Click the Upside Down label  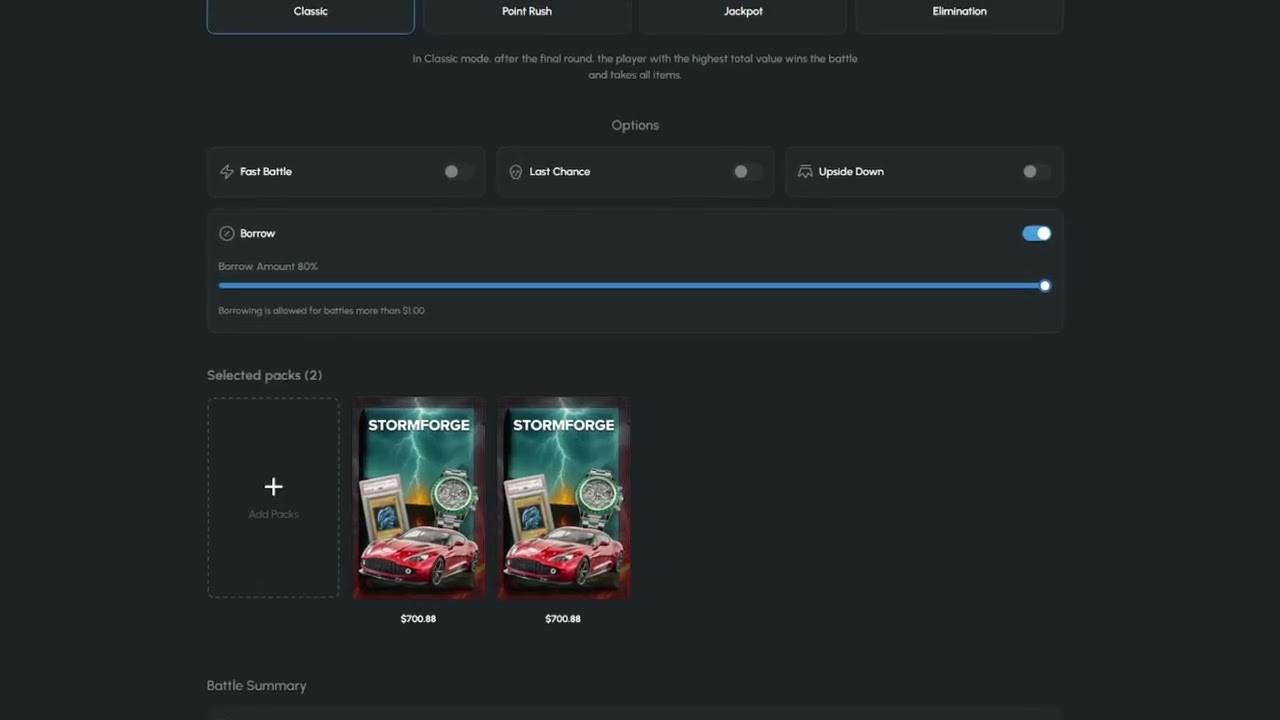(x=851, y=172)
